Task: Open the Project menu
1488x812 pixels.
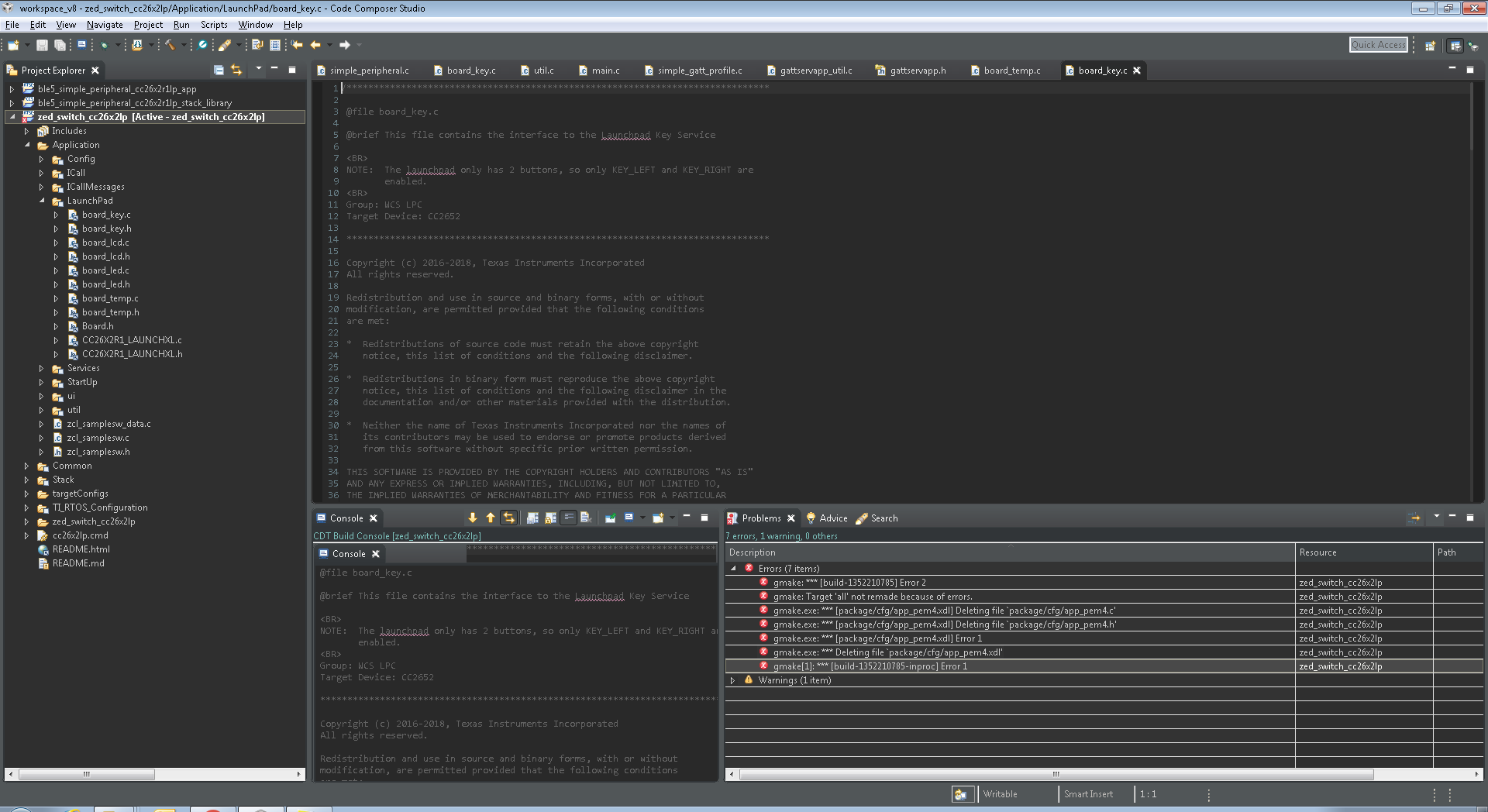Action: click(148, 25)
